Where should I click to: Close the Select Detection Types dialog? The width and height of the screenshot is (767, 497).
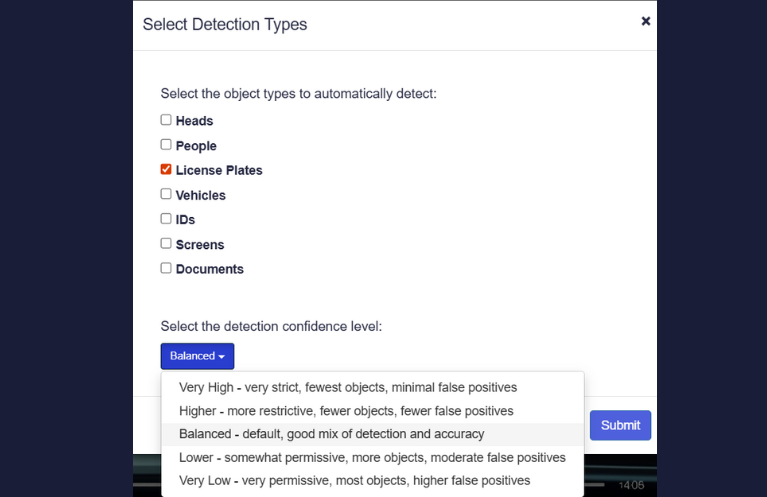(x=645, y=21)
